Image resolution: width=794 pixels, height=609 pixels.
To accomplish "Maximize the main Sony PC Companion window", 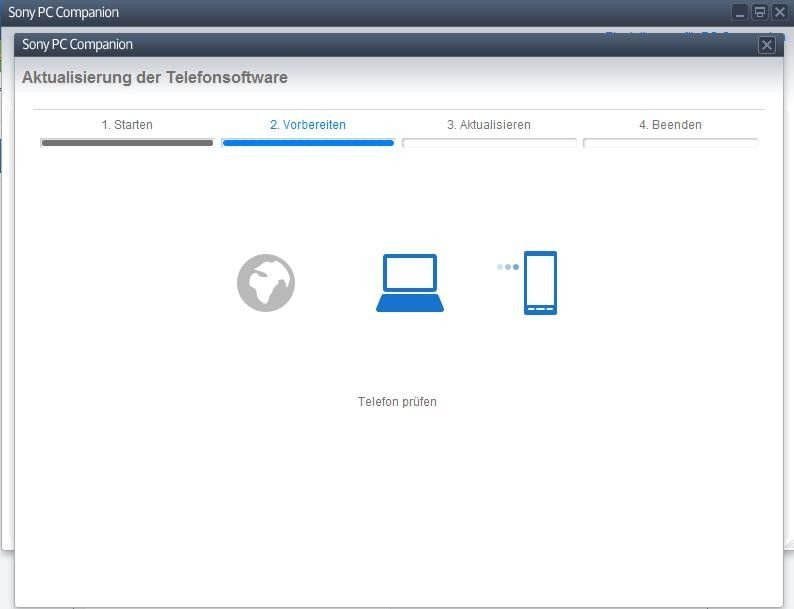I will pyautogui.click(x=760, y=12).
